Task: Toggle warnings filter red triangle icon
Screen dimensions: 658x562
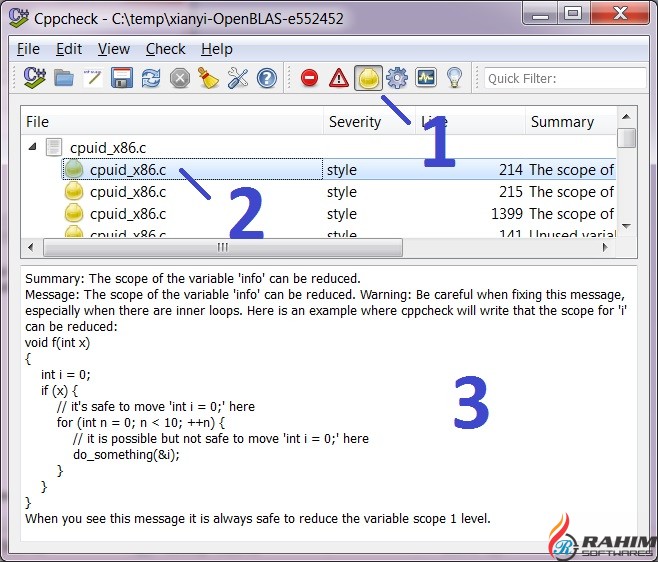Action: (339, 78)
